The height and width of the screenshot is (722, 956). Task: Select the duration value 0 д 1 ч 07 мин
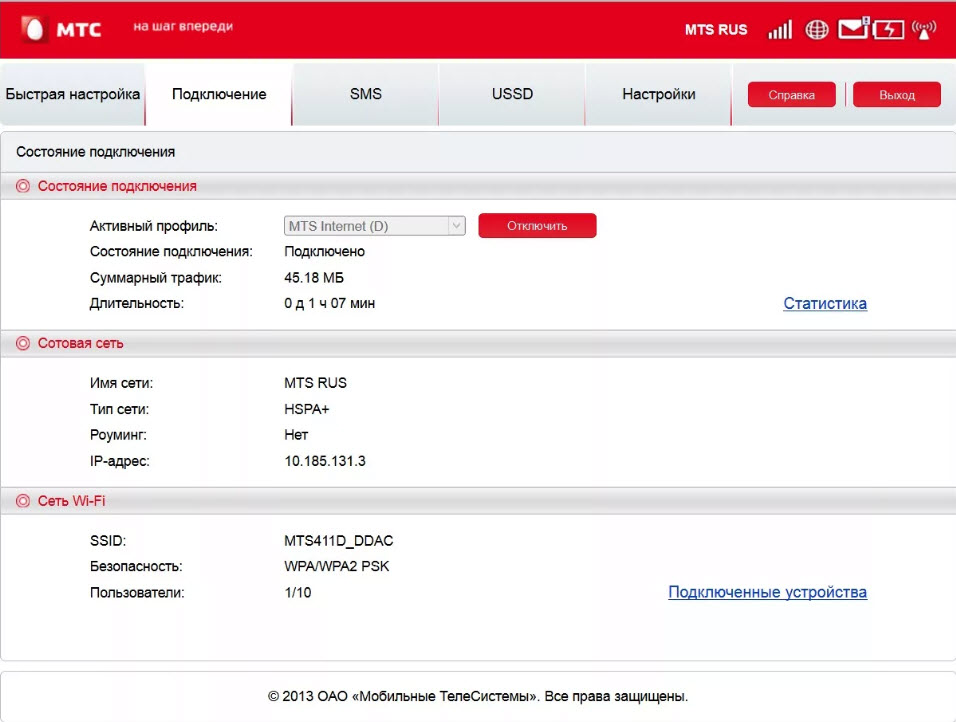tap(329, 303)
